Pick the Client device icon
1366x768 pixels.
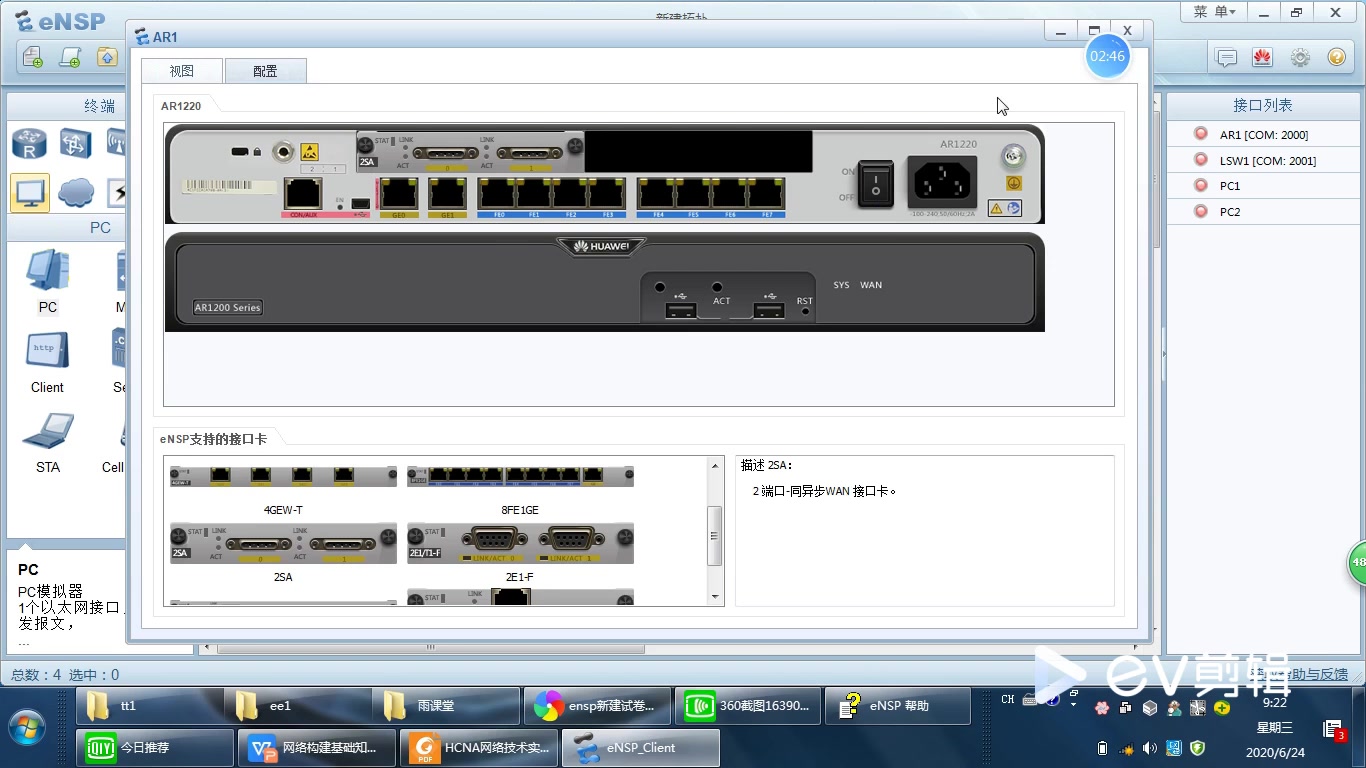point(47,351)
